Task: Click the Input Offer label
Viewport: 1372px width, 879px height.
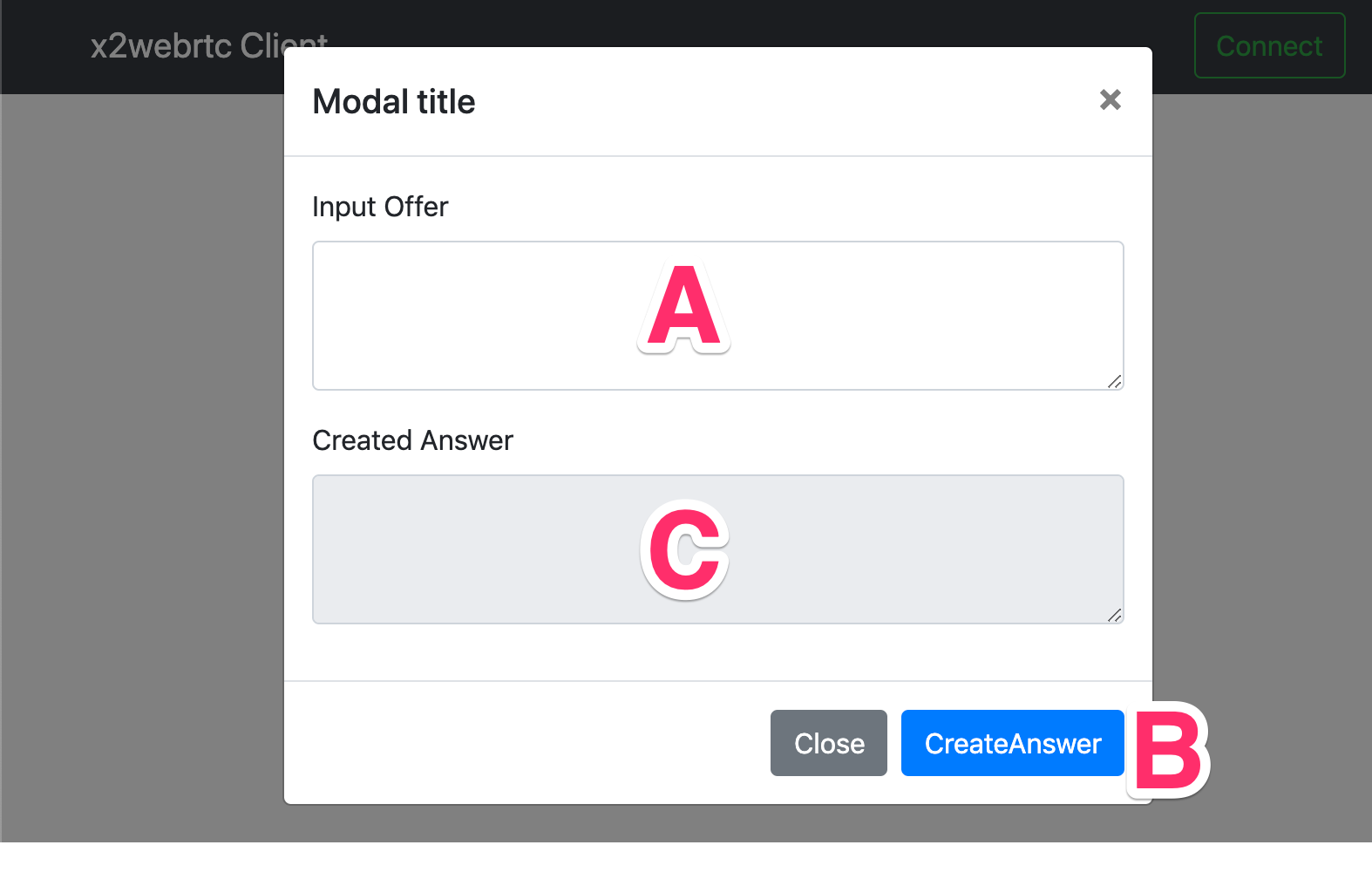Action: (380, 207)
